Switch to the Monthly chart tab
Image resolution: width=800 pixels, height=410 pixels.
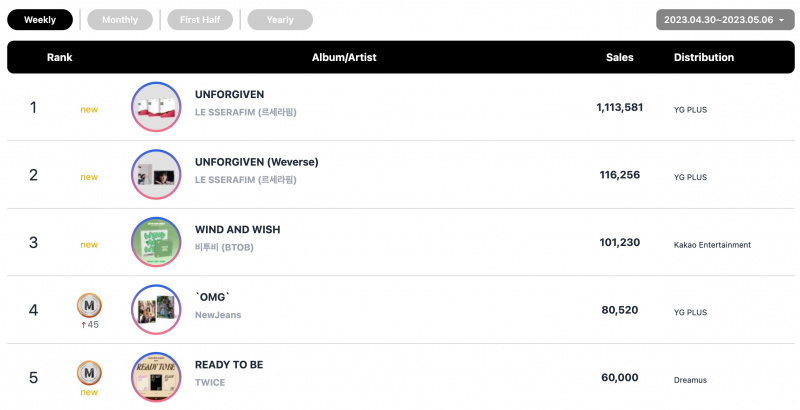[120, 20]
